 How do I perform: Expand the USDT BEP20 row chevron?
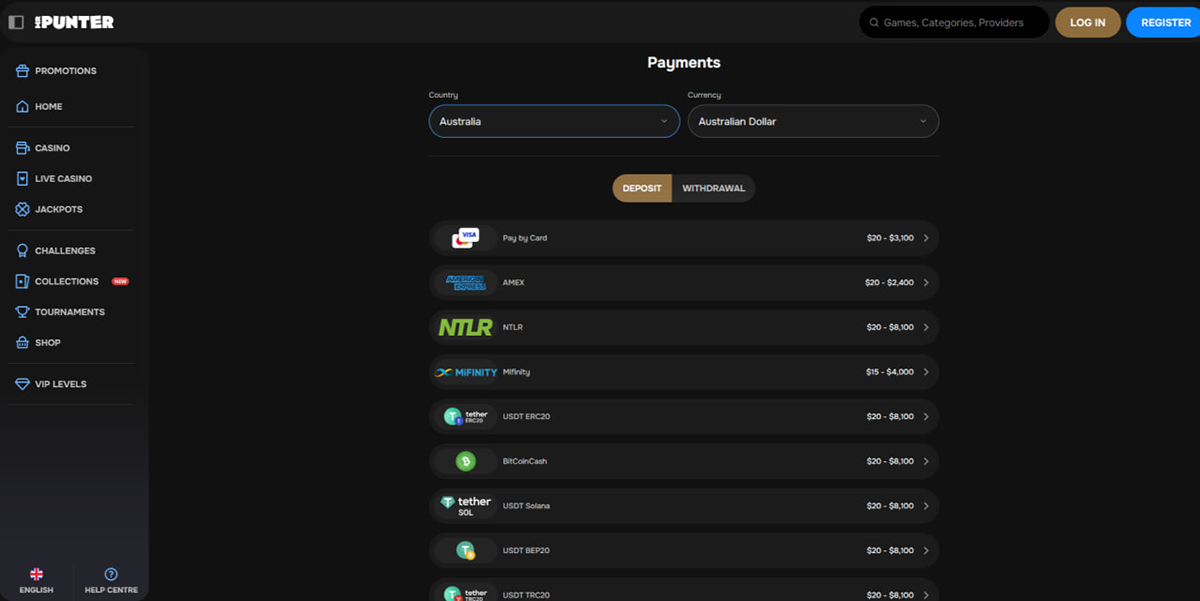click(926, 550)
